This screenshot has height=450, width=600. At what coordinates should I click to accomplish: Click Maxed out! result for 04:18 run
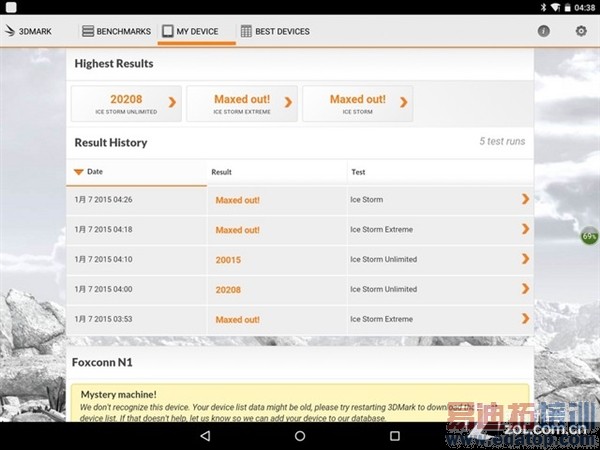pos(238,230)
